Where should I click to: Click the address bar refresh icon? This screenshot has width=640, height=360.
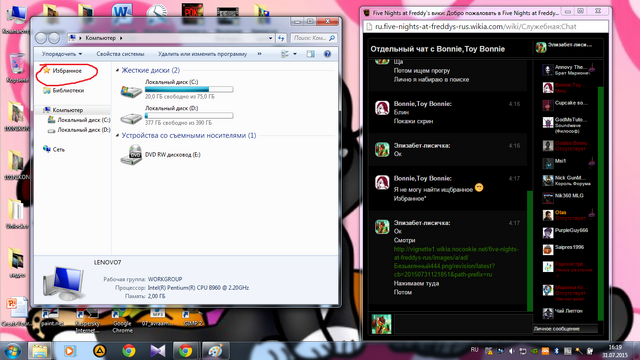(x=281, y=38)
